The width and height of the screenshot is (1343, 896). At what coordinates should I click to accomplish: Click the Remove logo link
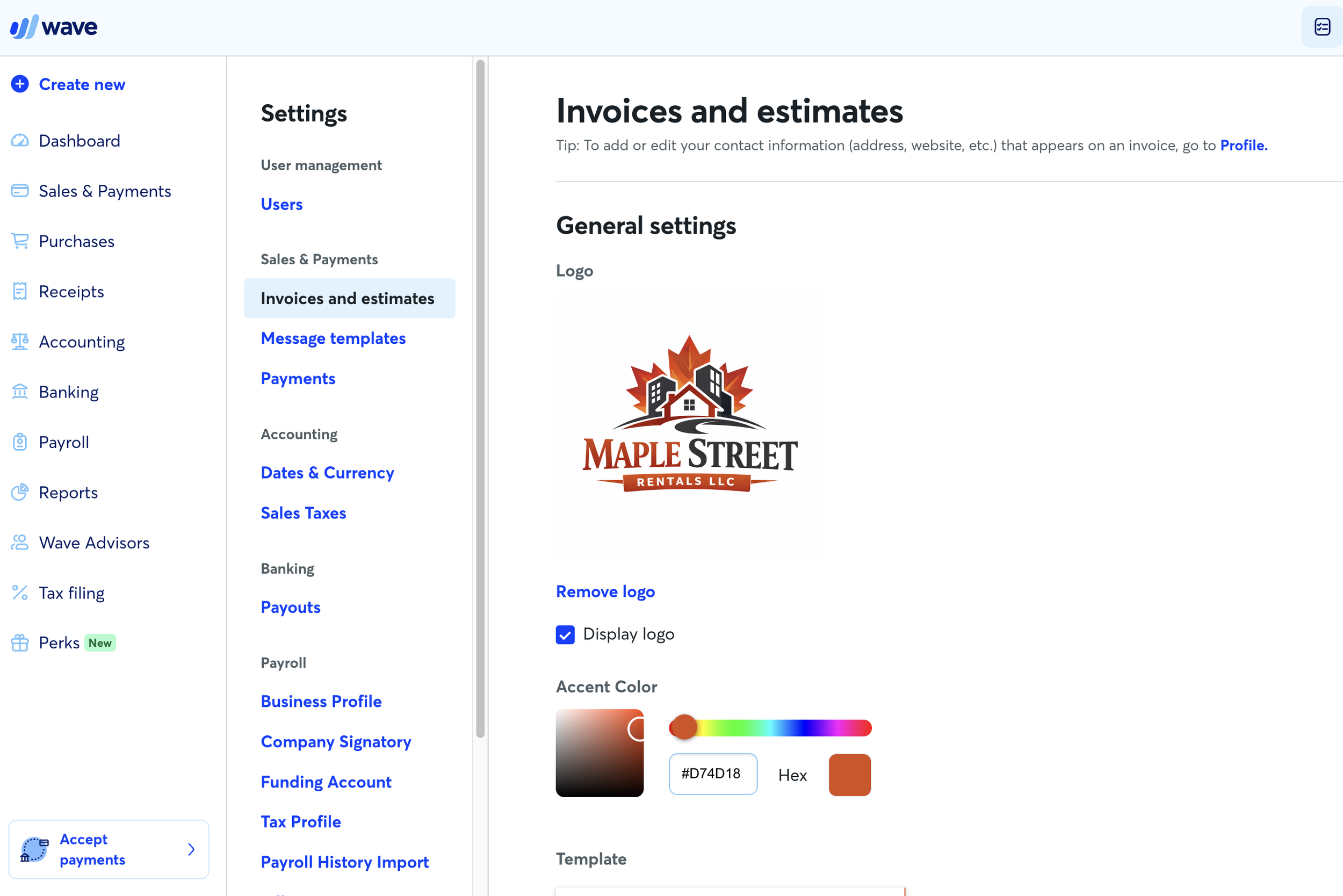[605, 591]
